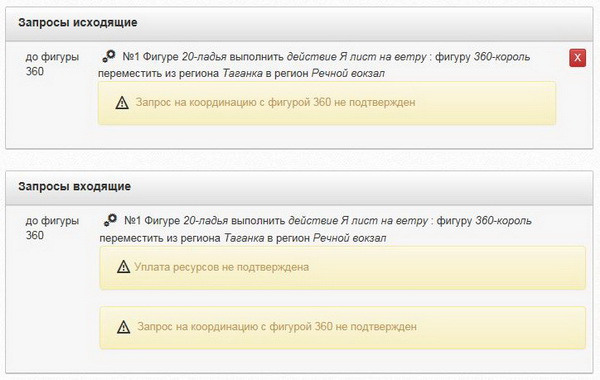The width and height of the screenshot is (600, 380).
Task: Click the gears icon in outgoing request №1
Action: pos(109,56)
